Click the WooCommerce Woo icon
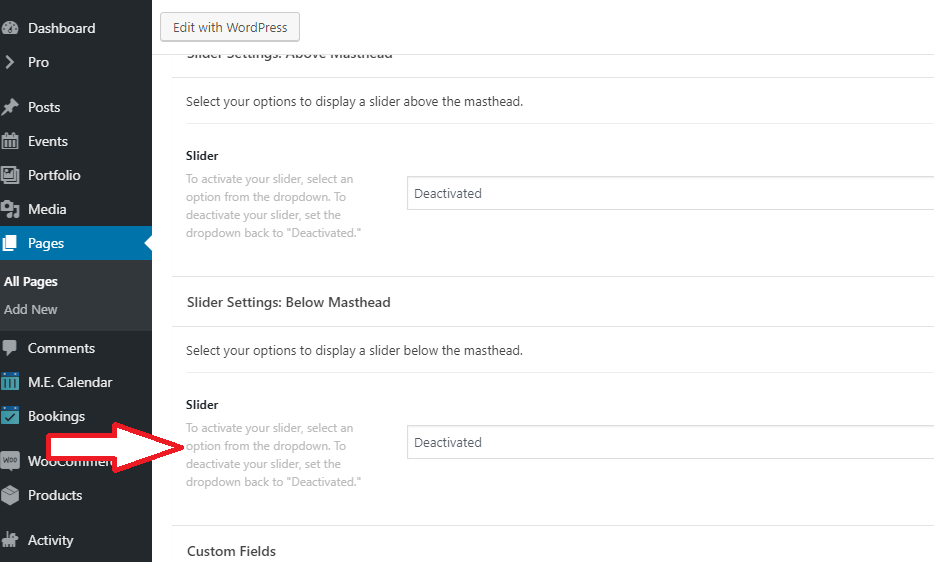The height and width of the screenshot is (562, 934). 10,461
